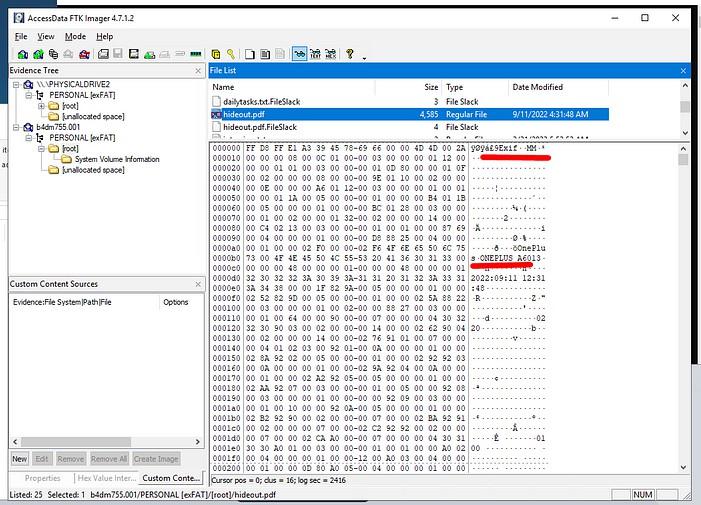Click hex viewer scrollbar down arrow
Image resolution: width=701 pixels, height=505 pixels.
(684, 467)
